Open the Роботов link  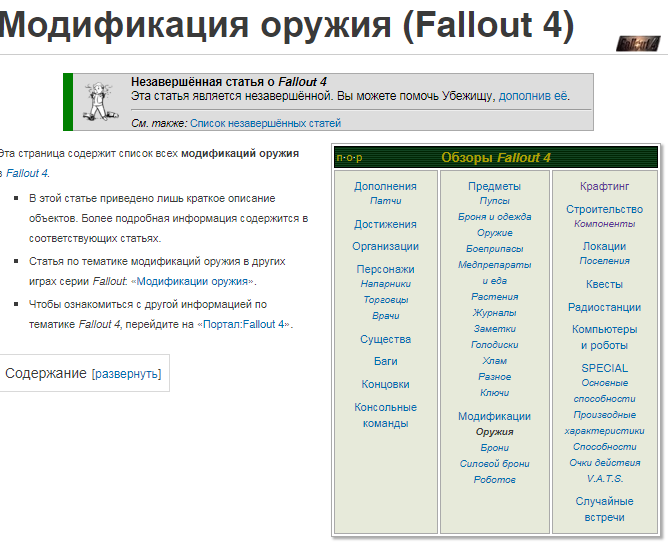[x=494, y=480]
